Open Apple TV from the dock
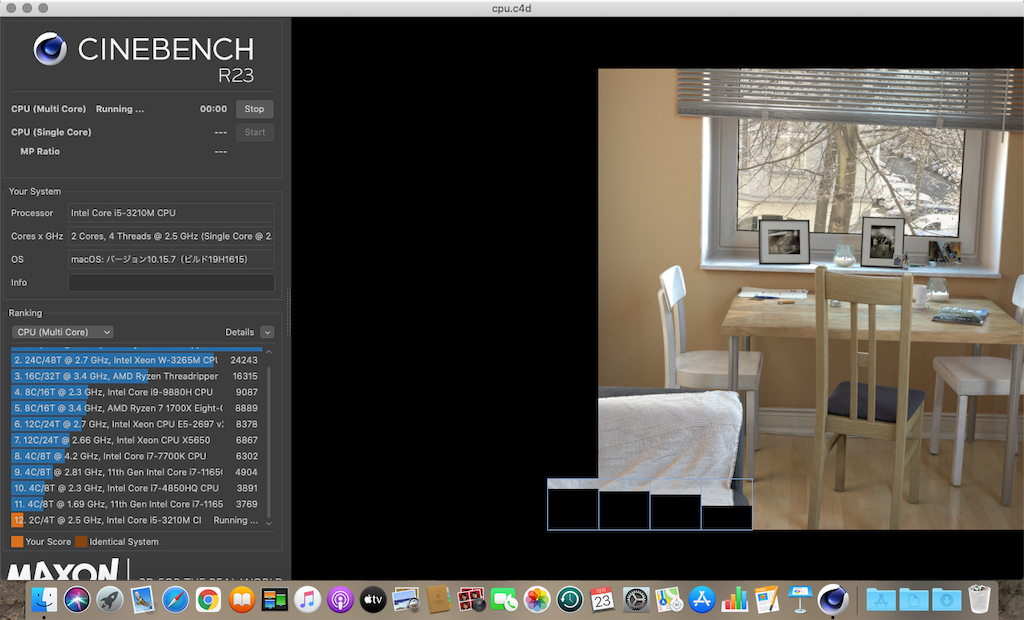 tap(373, 599)
